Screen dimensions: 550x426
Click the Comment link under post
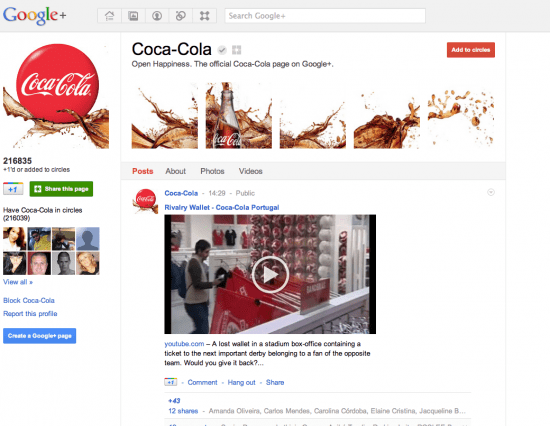[x=202, y=382]
